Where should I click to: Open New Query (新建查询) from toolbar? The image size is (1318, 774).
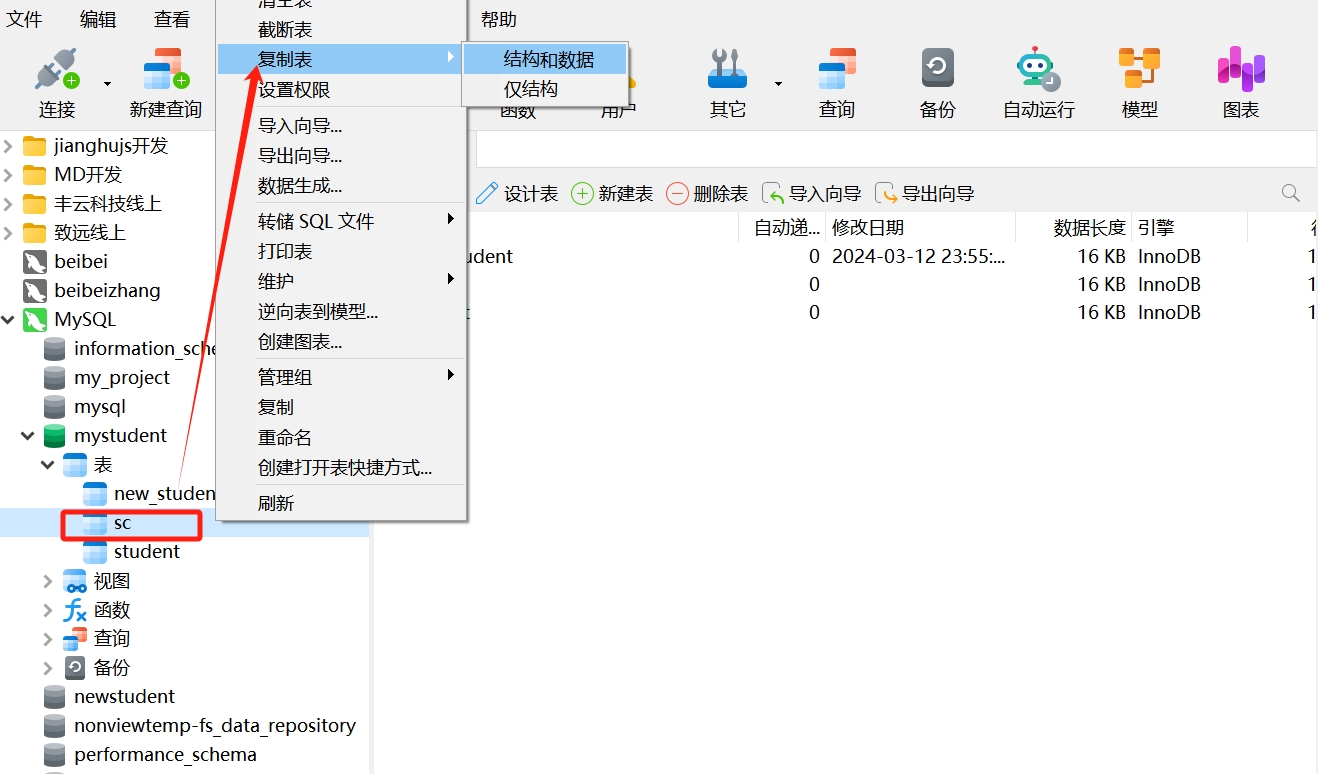pyautogui.click(x=166, y=72)
